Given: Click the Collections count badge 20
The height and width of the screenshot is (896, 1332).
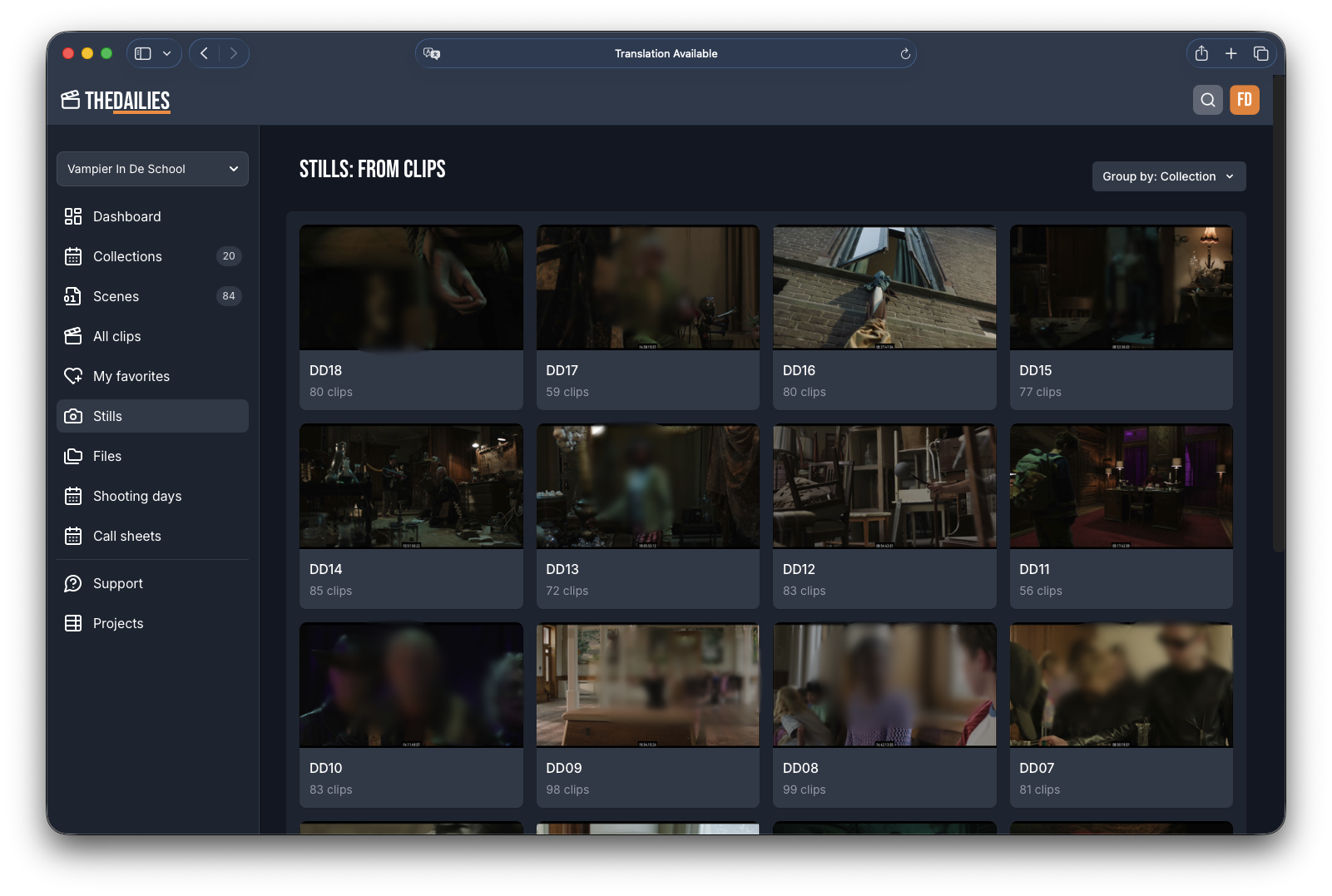Looking at the screenshot, I should coord(229,256).
